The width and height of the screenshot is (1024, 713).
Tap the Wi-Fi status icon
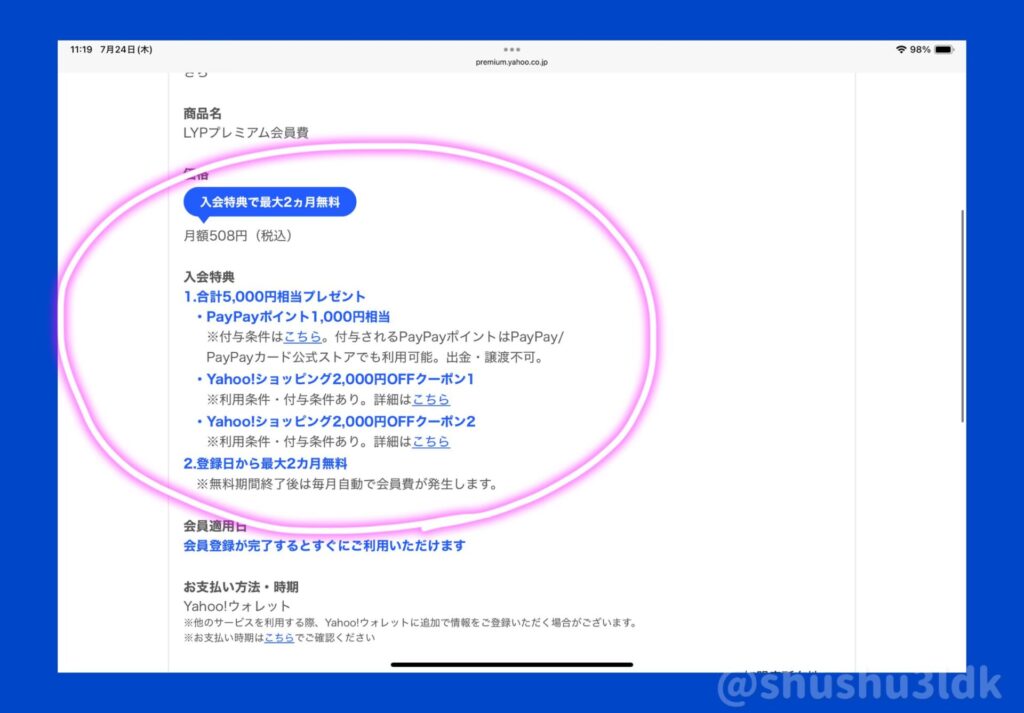pyautogui.click(x=901, y=50)
